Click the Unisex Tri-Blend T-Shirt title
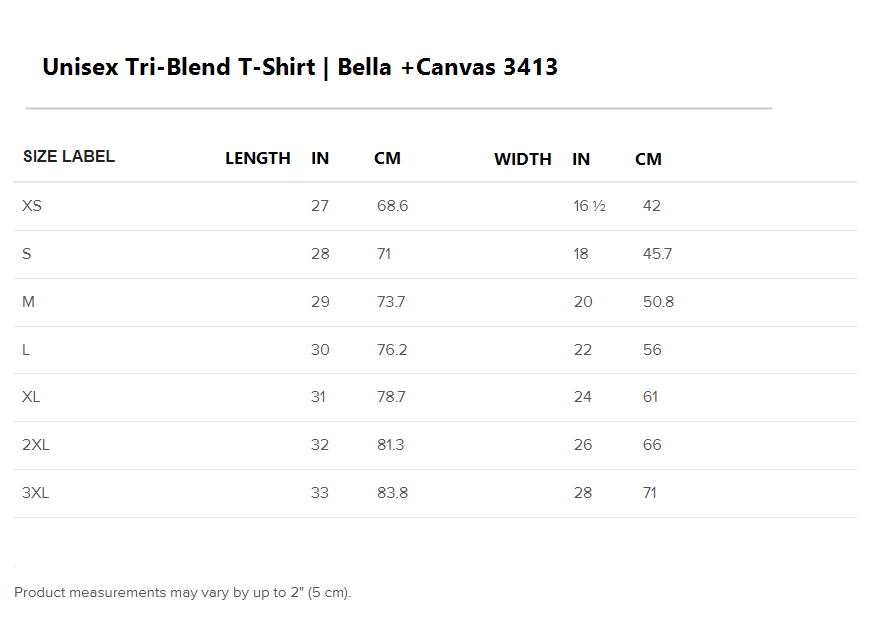 (x=300, y=68)
